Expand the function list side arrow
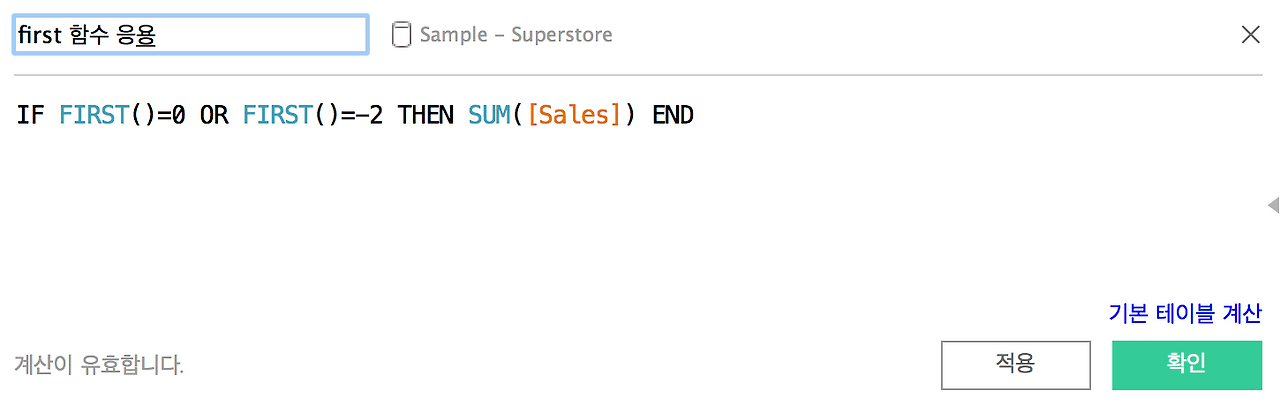 click(1273, 205)
